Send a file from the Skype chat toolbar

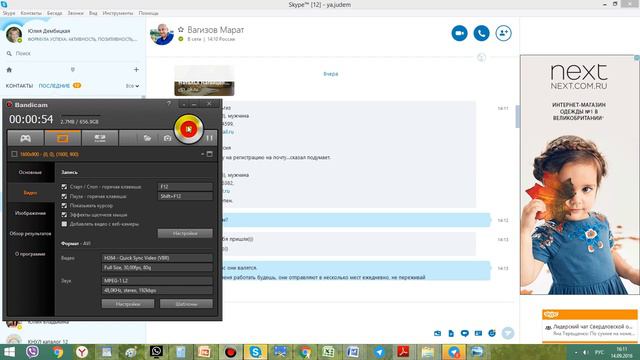451,333
